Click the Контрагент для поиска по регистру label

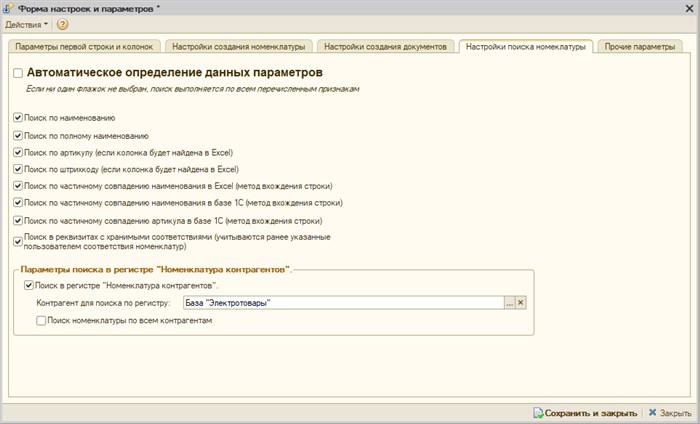tap(103, 303)
